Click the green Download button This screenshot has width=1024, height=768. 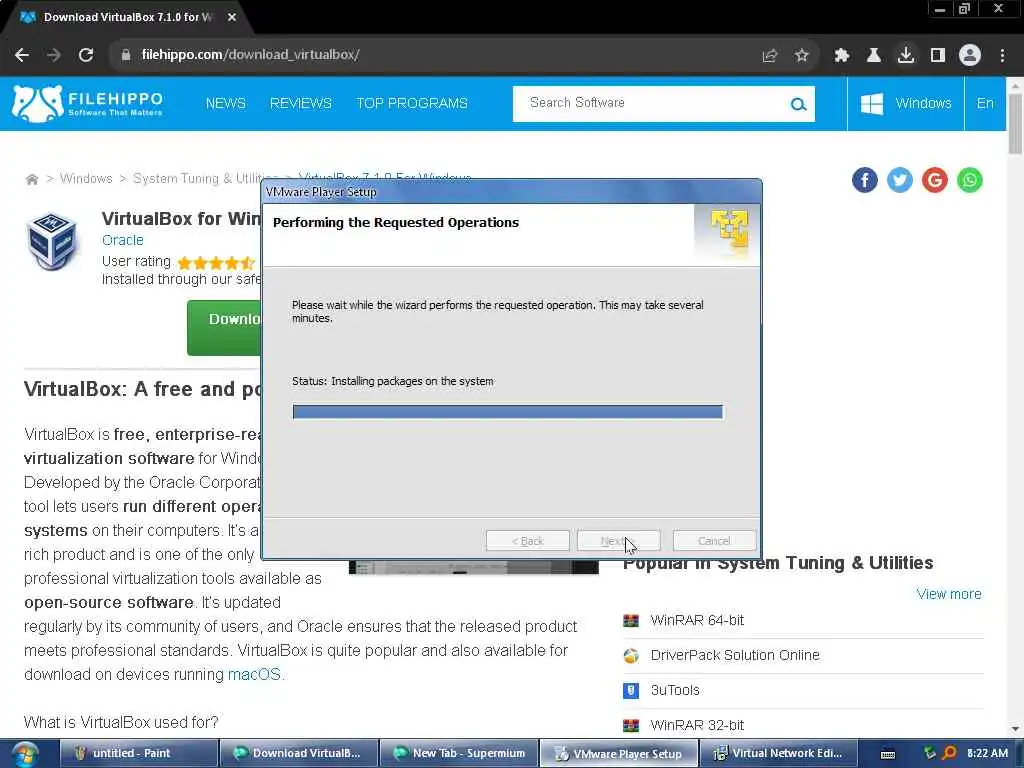pyautogui.click(x=224, y=328)
